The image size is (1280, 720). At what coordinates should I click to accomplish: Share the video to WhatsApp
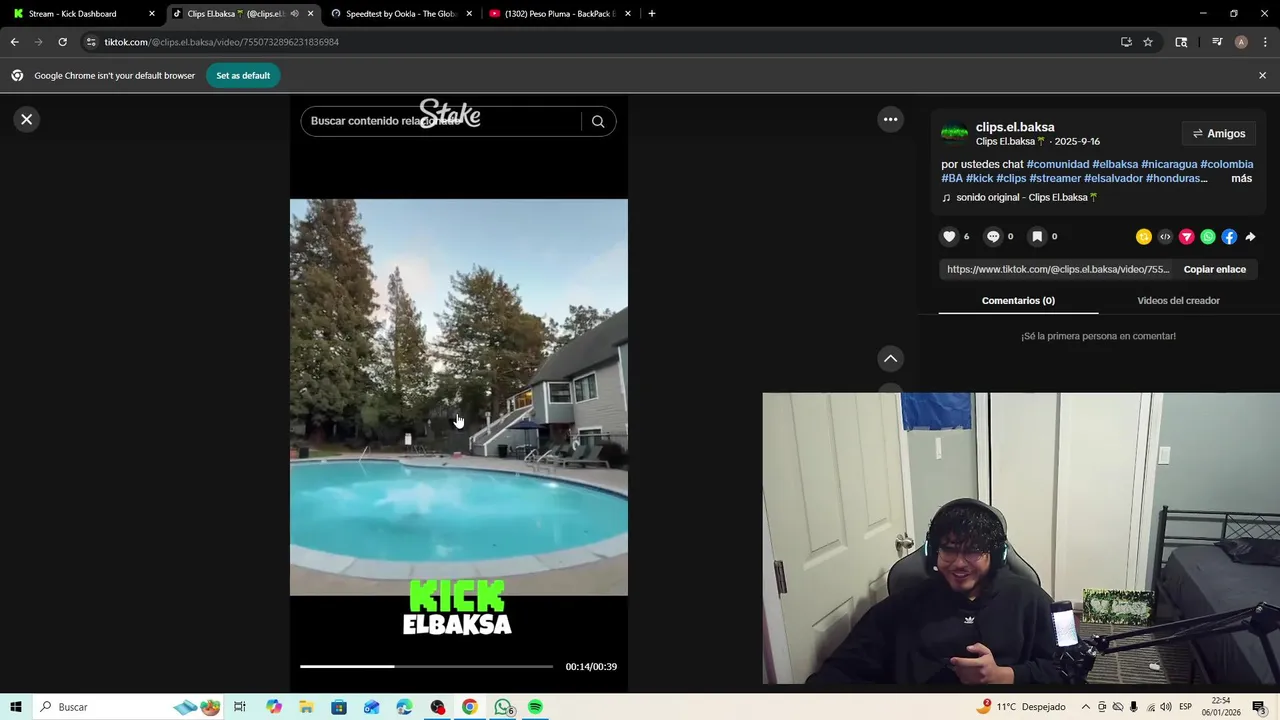[x=1208, y=237]
